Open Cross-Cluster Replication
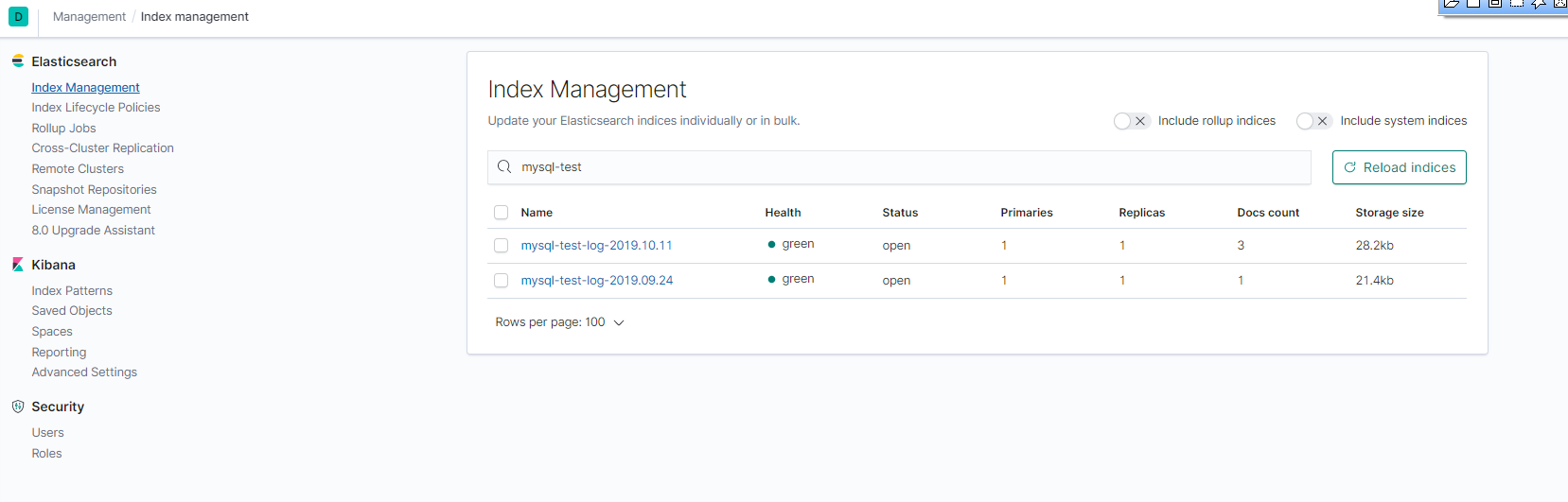This screenshot has height=502, width=1568. pos(102,148)
